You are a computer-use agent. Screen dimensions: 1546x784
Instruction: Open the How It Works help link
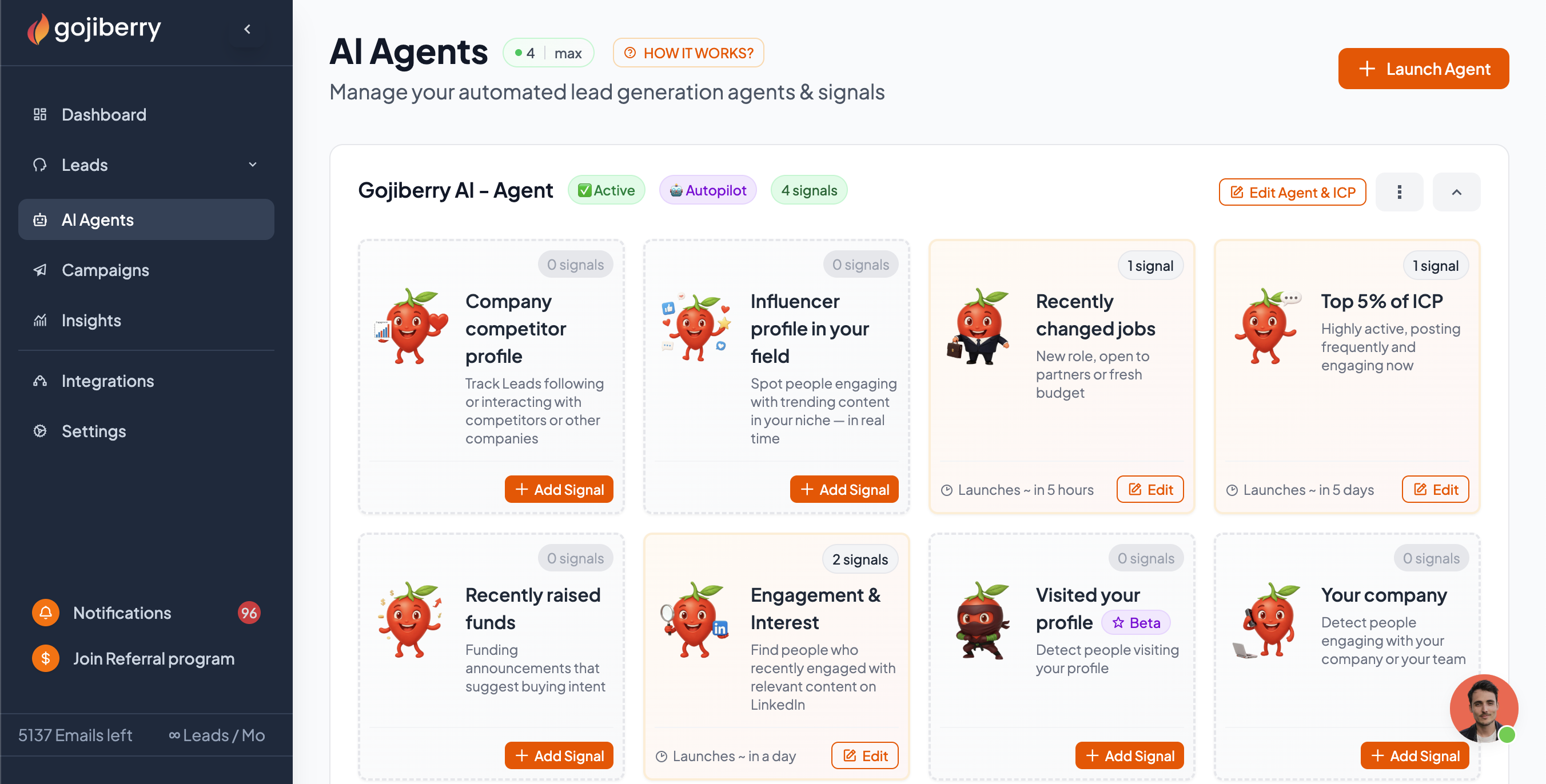pos(688,53)
